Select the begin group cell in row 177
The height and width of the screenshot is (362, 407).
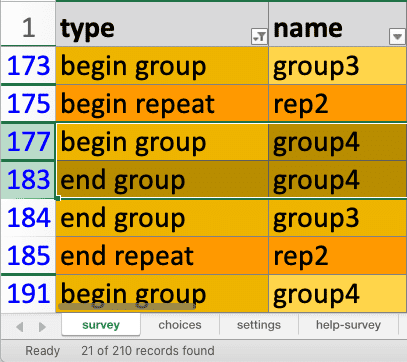click(x=162, y=142)
